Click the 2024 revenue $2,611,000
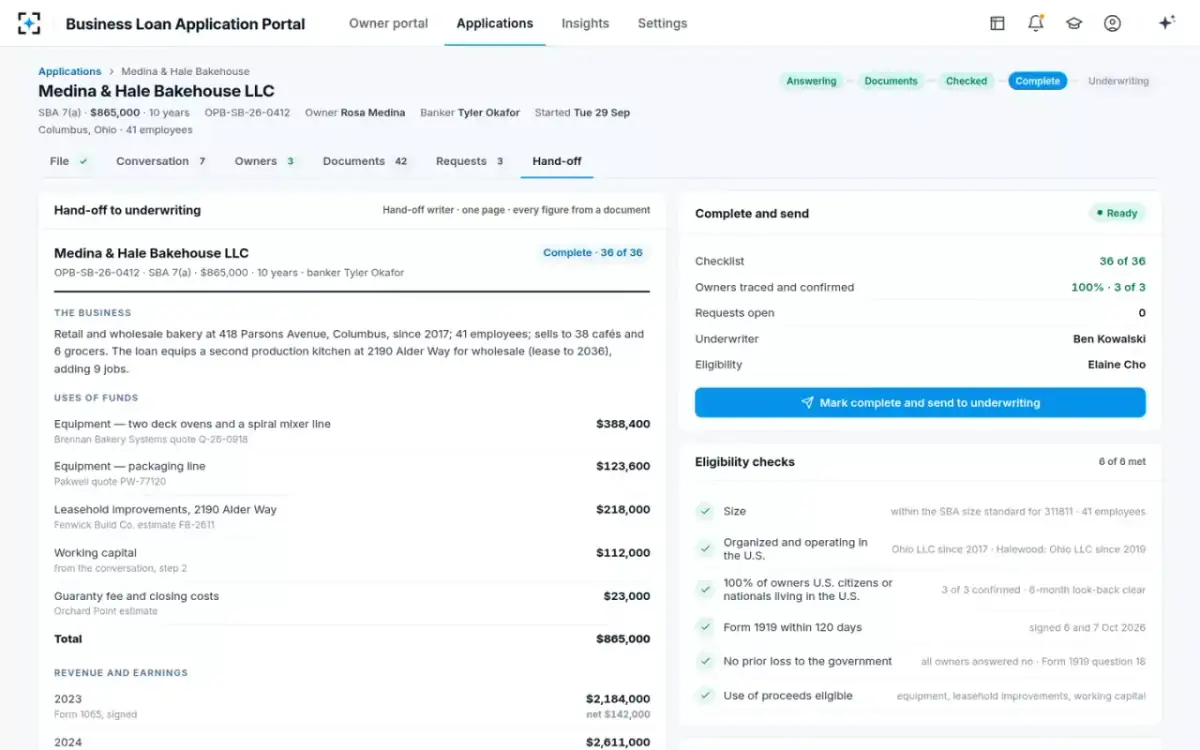1200x750 pixels. pos(618,742)
